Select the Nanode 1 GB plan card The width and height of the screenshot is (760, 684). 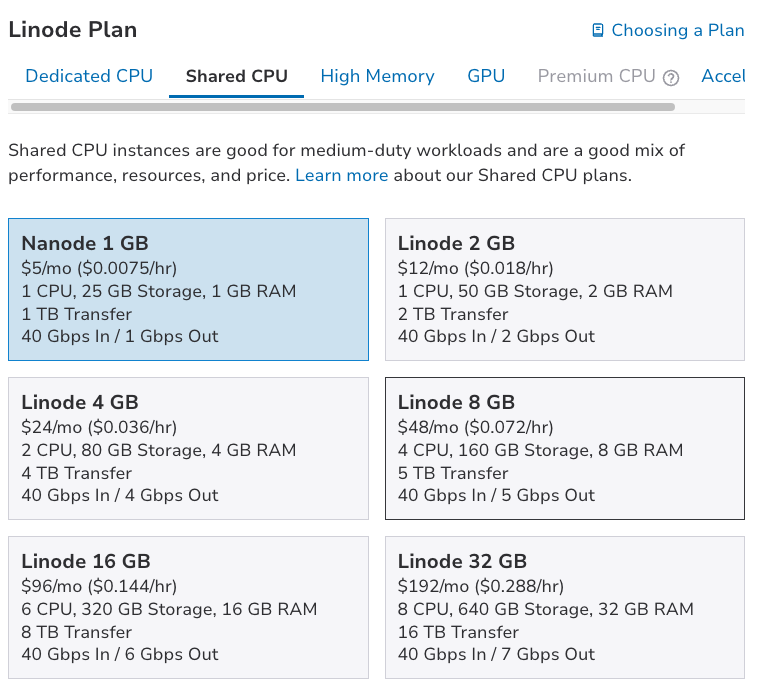[189, 289]
